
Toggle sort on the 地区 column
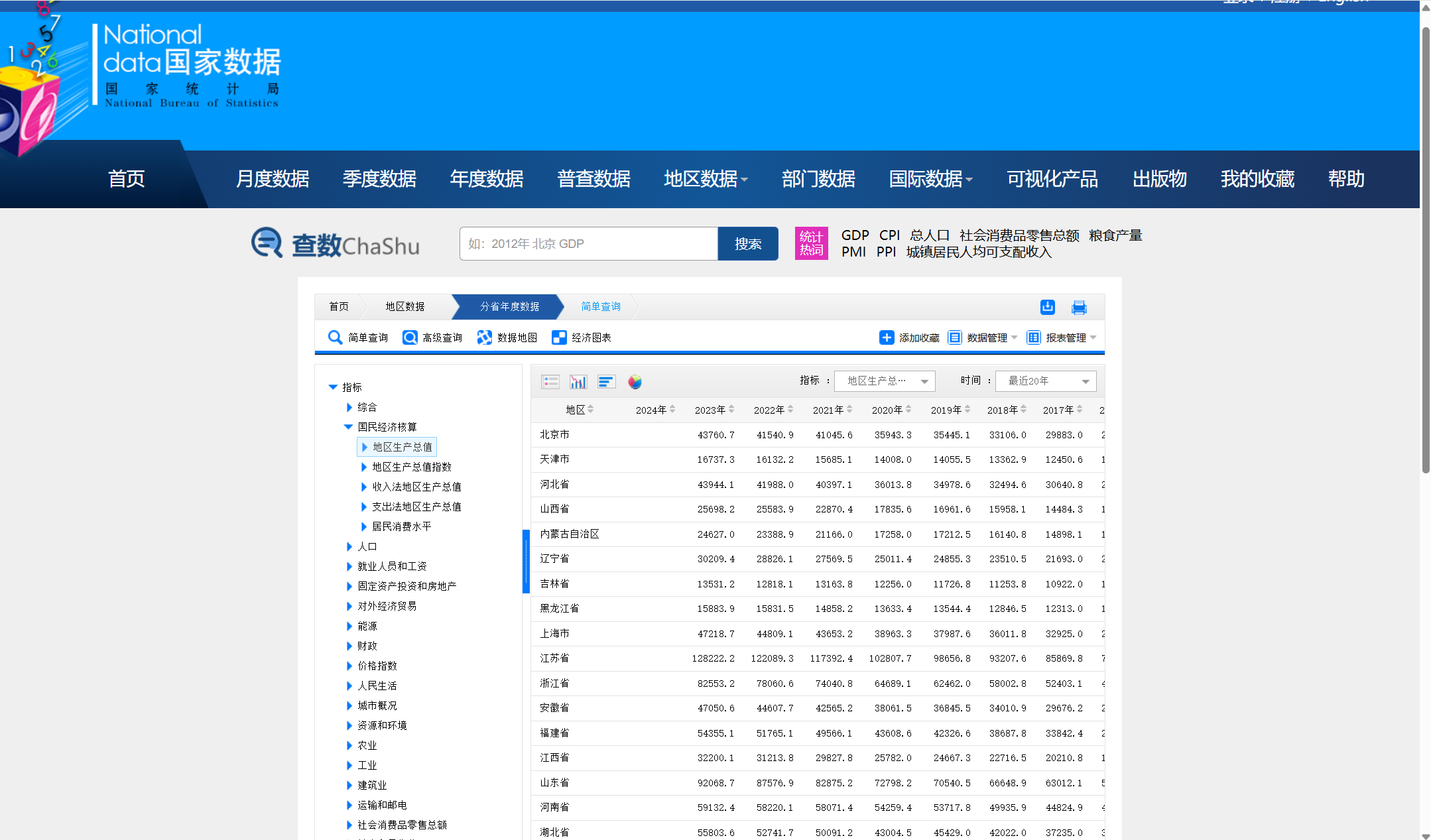(590, 410)
